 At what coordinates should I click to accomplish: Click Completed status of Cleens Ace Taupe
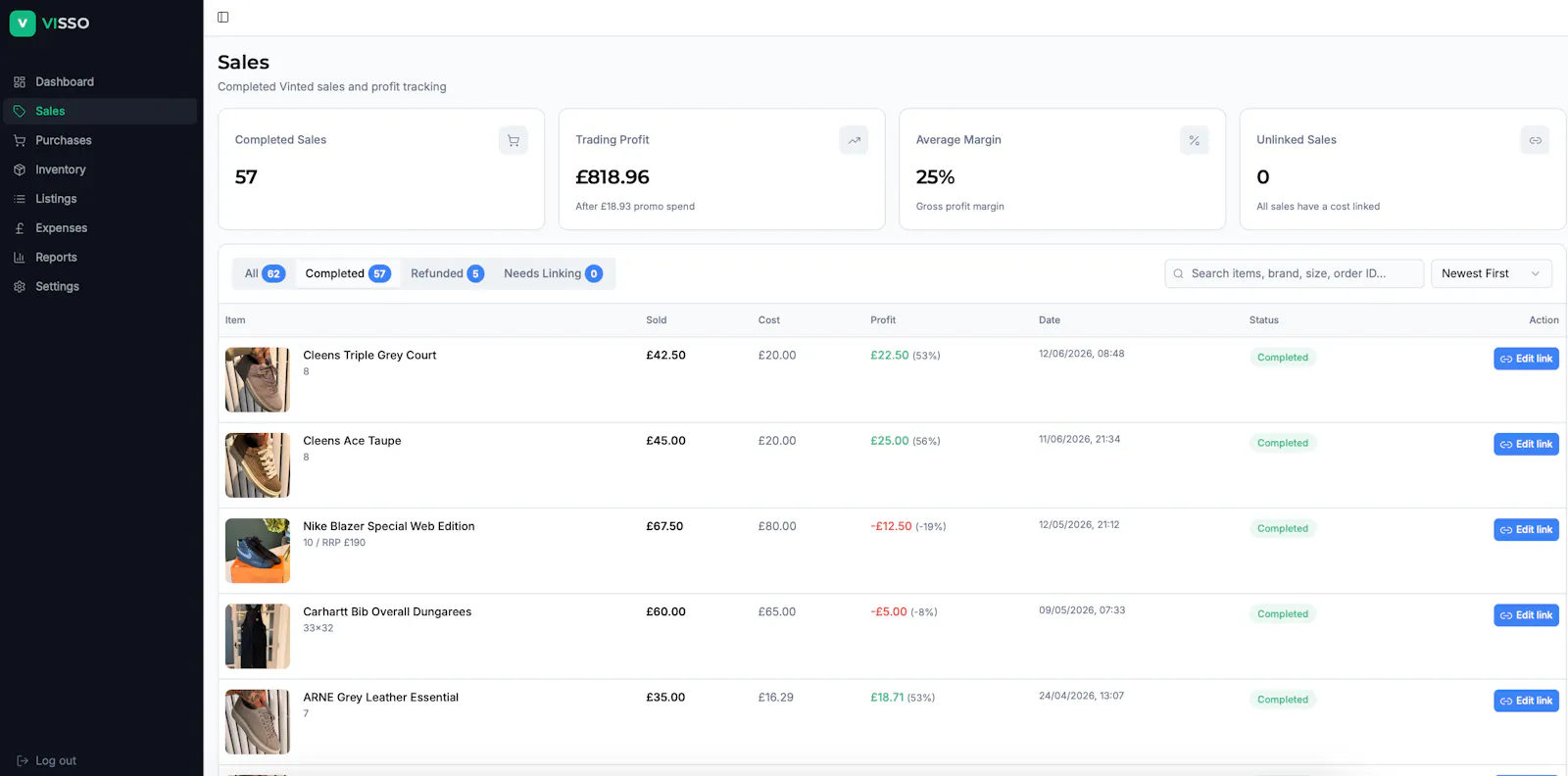tap(1283, 444)
